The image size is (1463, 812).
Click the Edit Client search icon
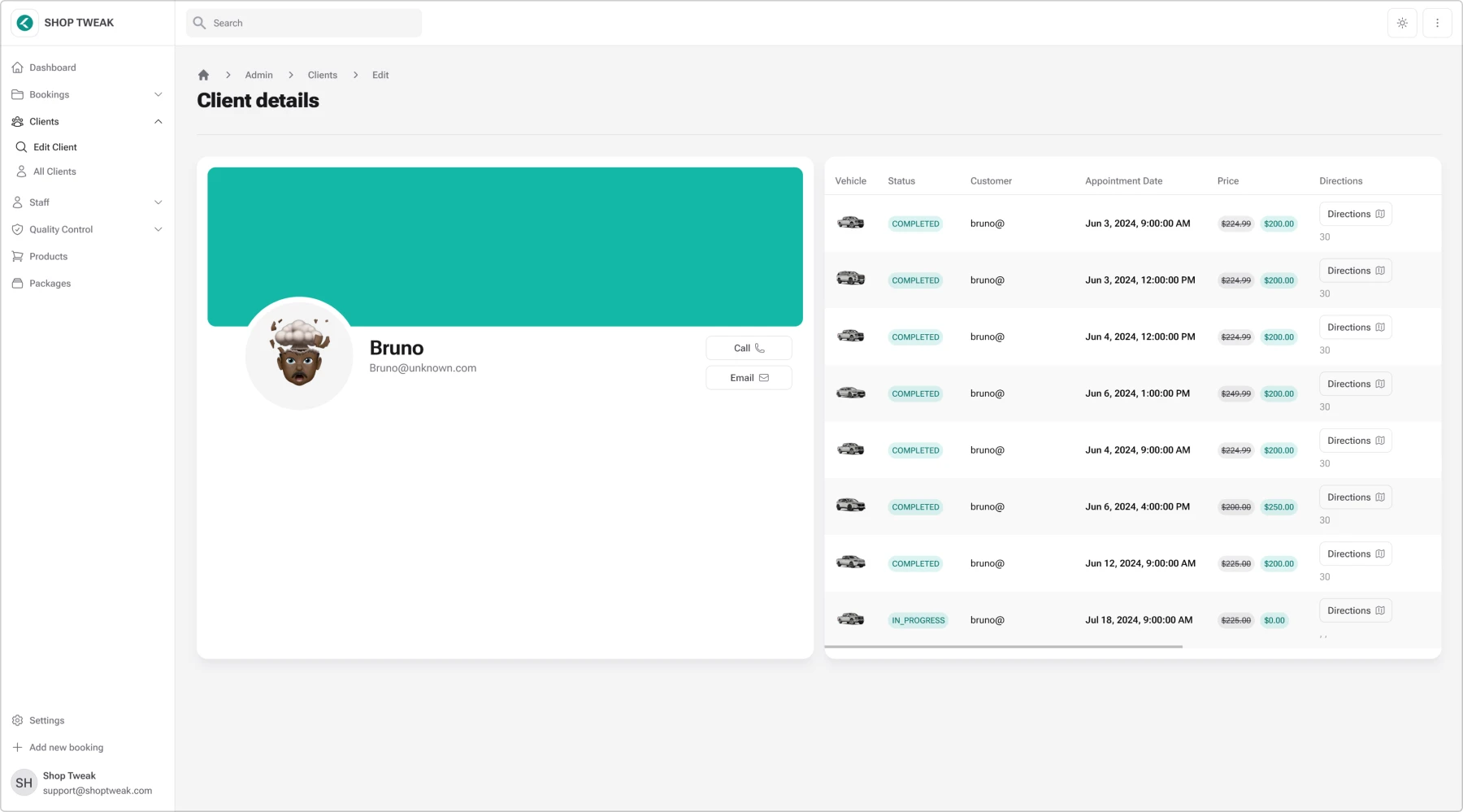[x=22, y=147]
